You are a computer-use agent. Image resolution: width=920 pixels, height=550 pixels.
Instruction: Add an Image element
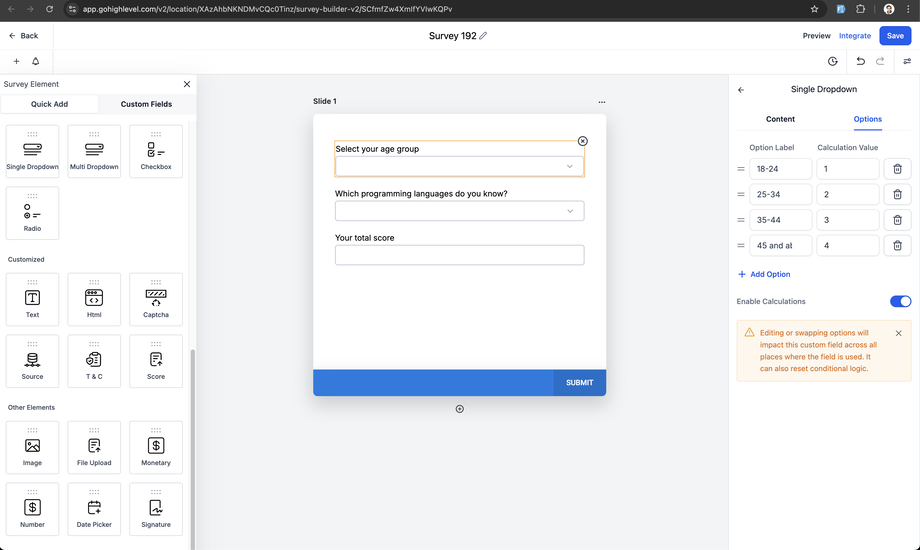[32, 447]
